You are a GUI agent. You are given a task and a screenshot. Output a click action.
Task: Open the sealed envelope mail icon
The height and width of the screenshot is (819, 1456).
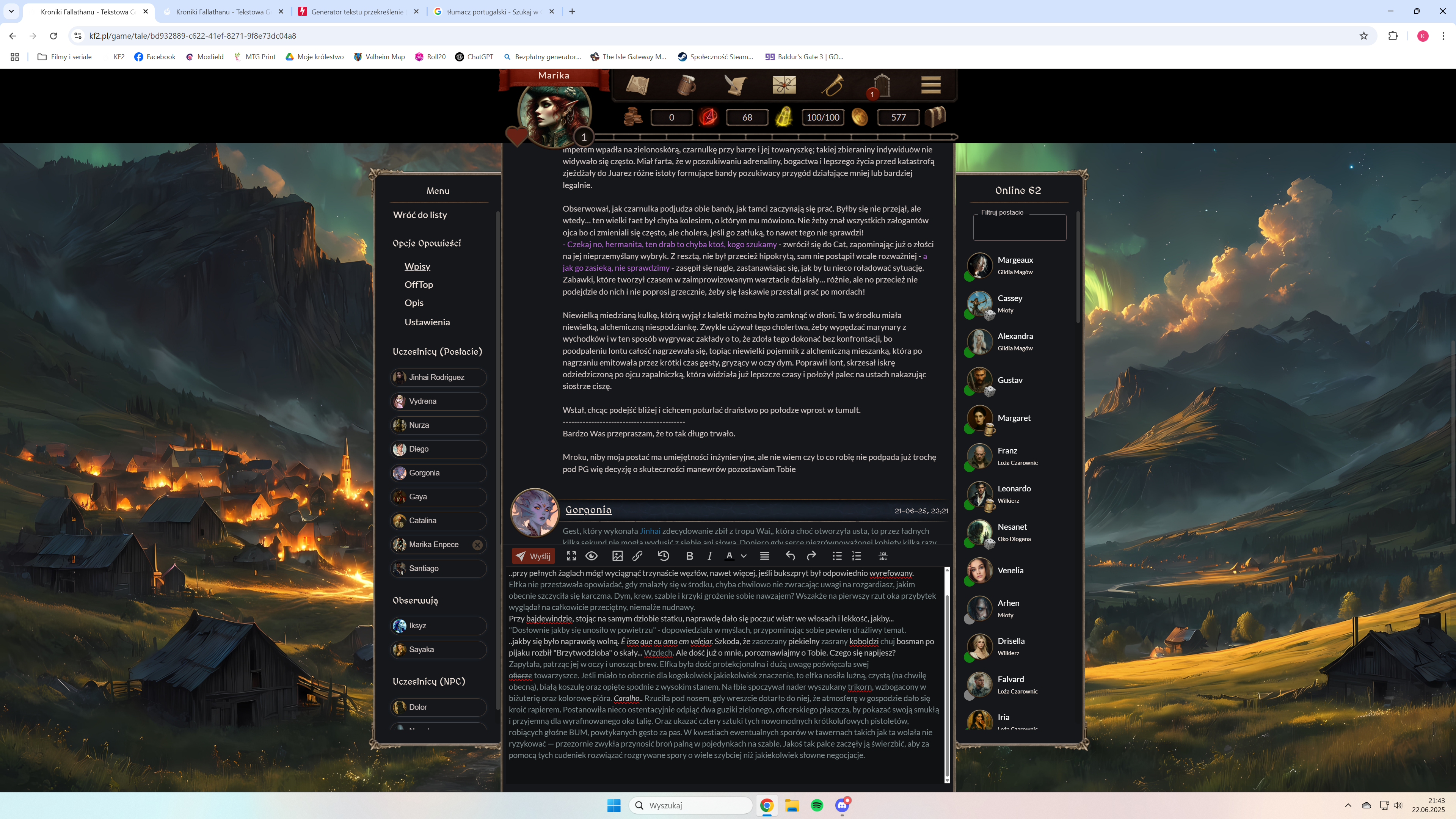pos(784,85)
